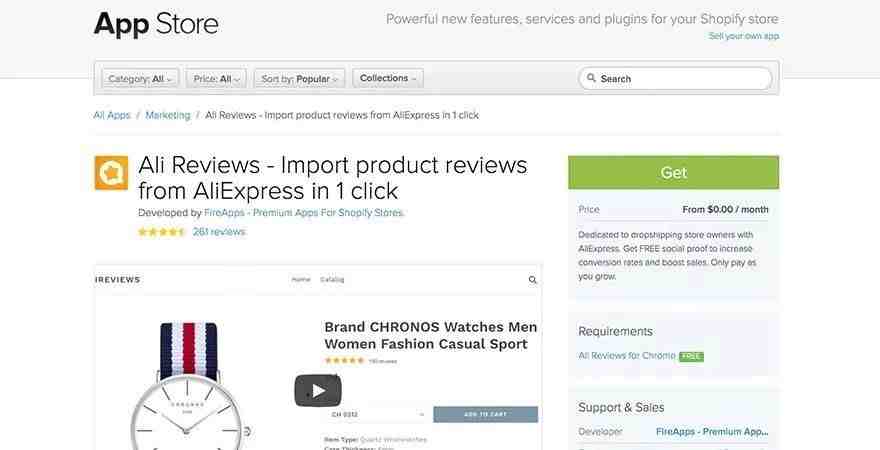This screenshot has height=450, width=880.
Task: Open the Marketing breadcrumb link
Action: pyautogui.click(x=168, y=115)
